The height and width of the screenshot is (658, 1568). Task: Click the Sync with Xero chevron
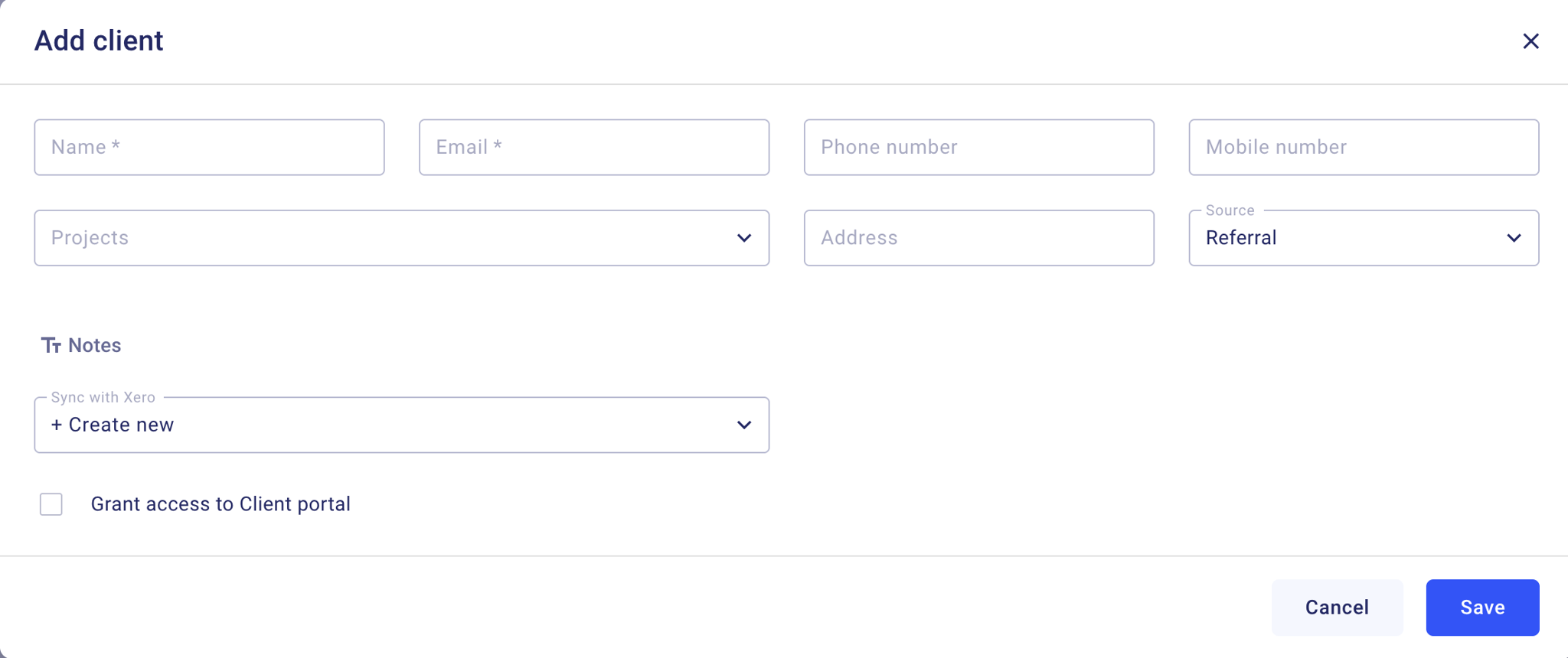click(x=744, y=425)
